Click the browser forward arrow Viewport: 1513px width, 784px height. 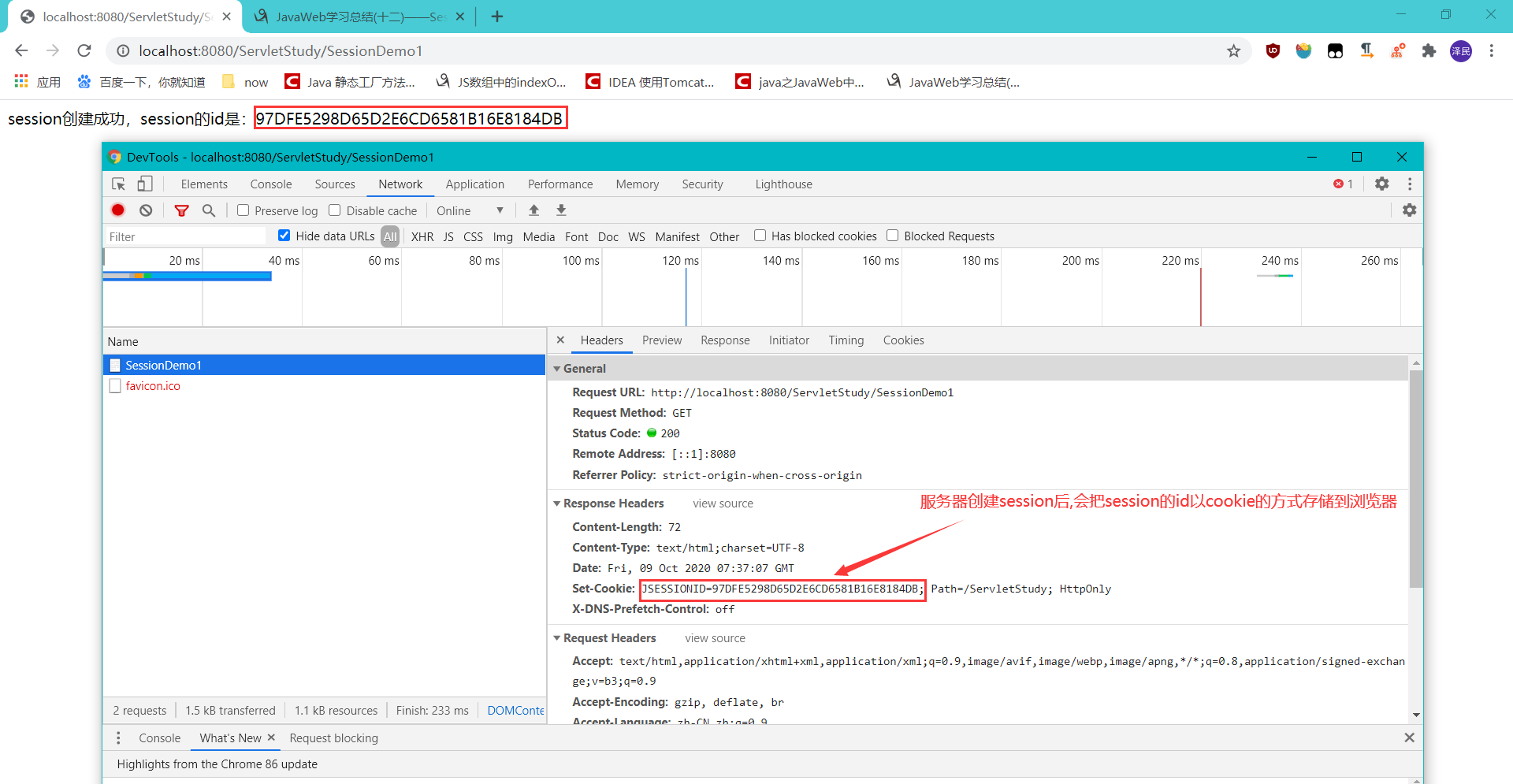coord(53,50)
